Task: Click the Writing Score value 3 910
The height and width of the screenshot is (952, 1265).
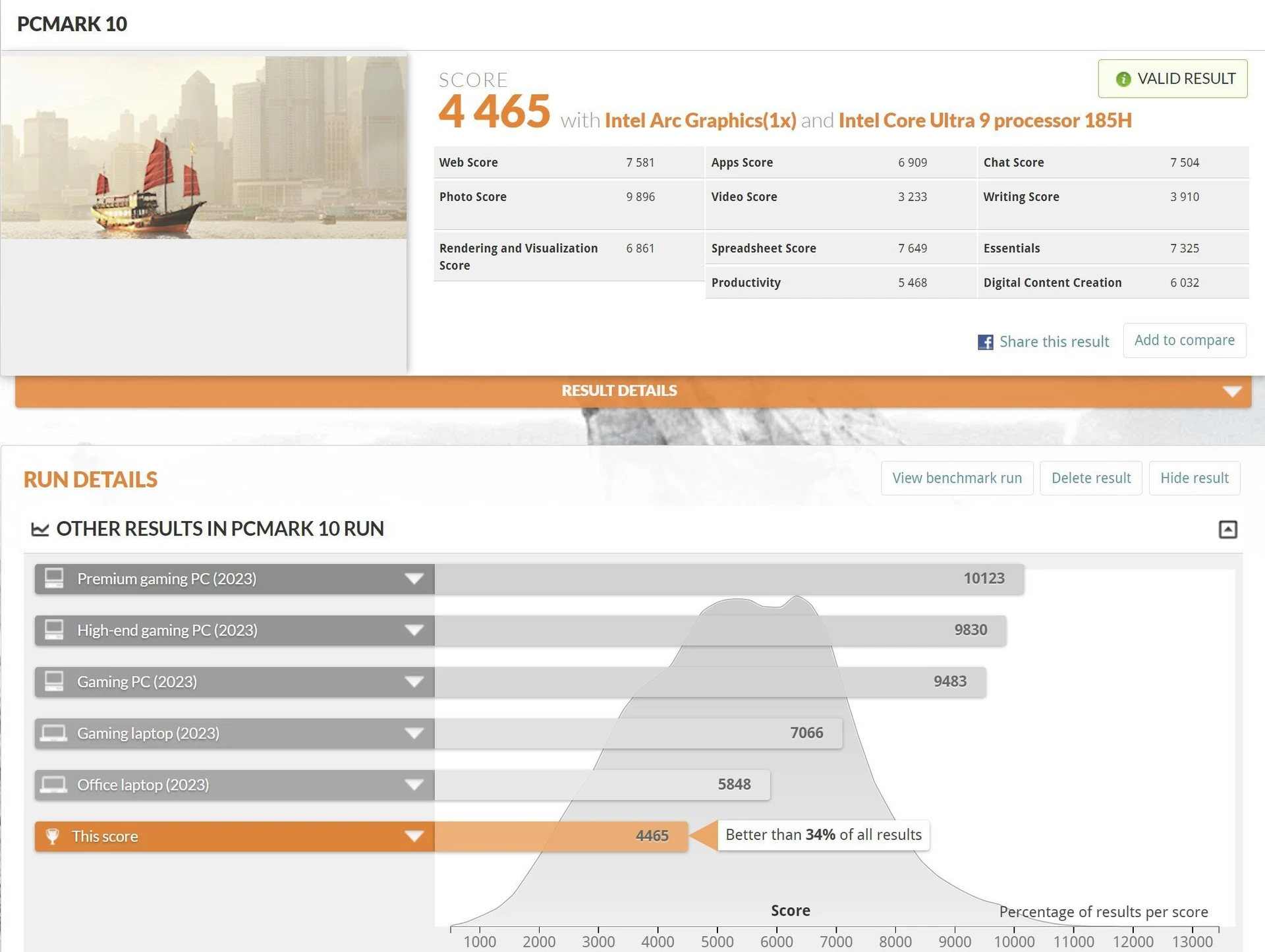Action: [x=1184, y=197]
